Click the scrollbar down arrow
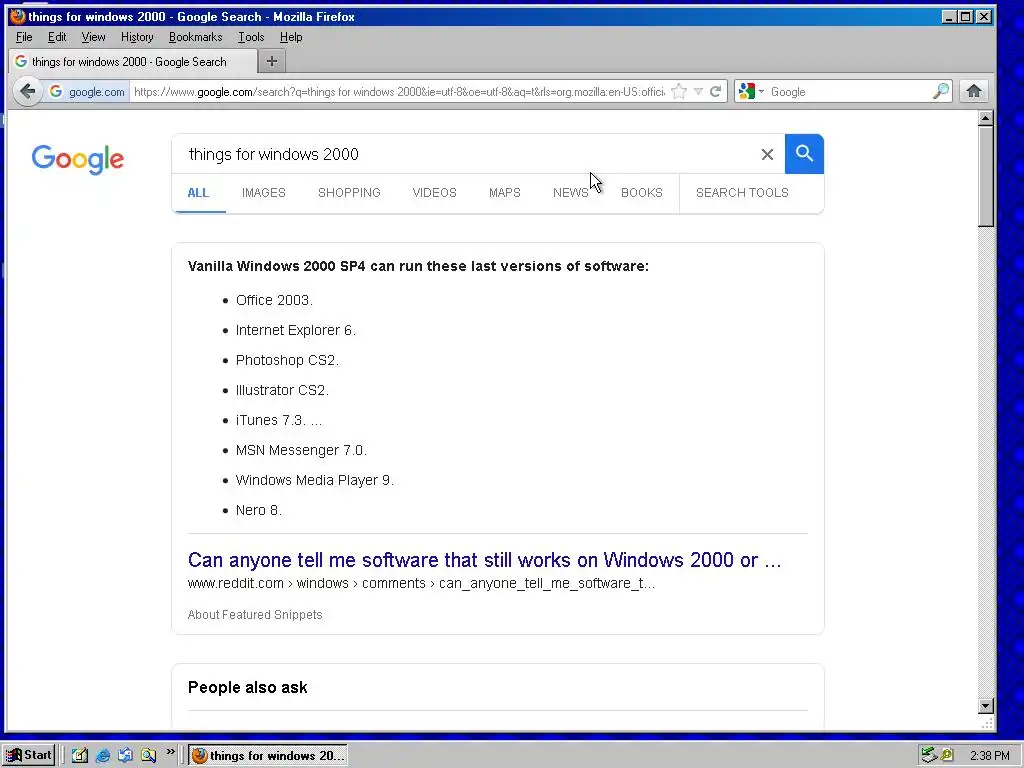This screenshot has height=768, width=1024. [986, 706]
